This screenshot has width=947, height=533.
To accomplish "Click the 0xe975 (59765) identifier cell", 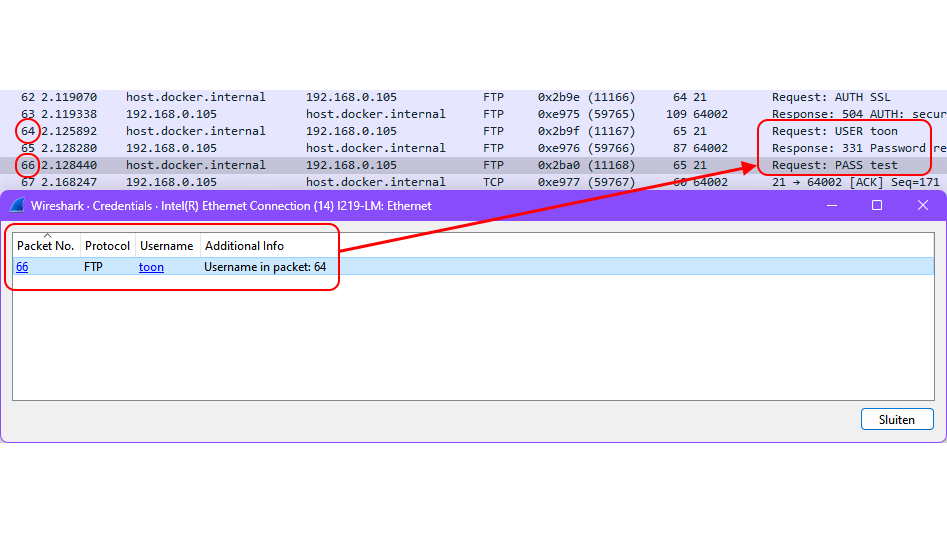I will 586,114.
